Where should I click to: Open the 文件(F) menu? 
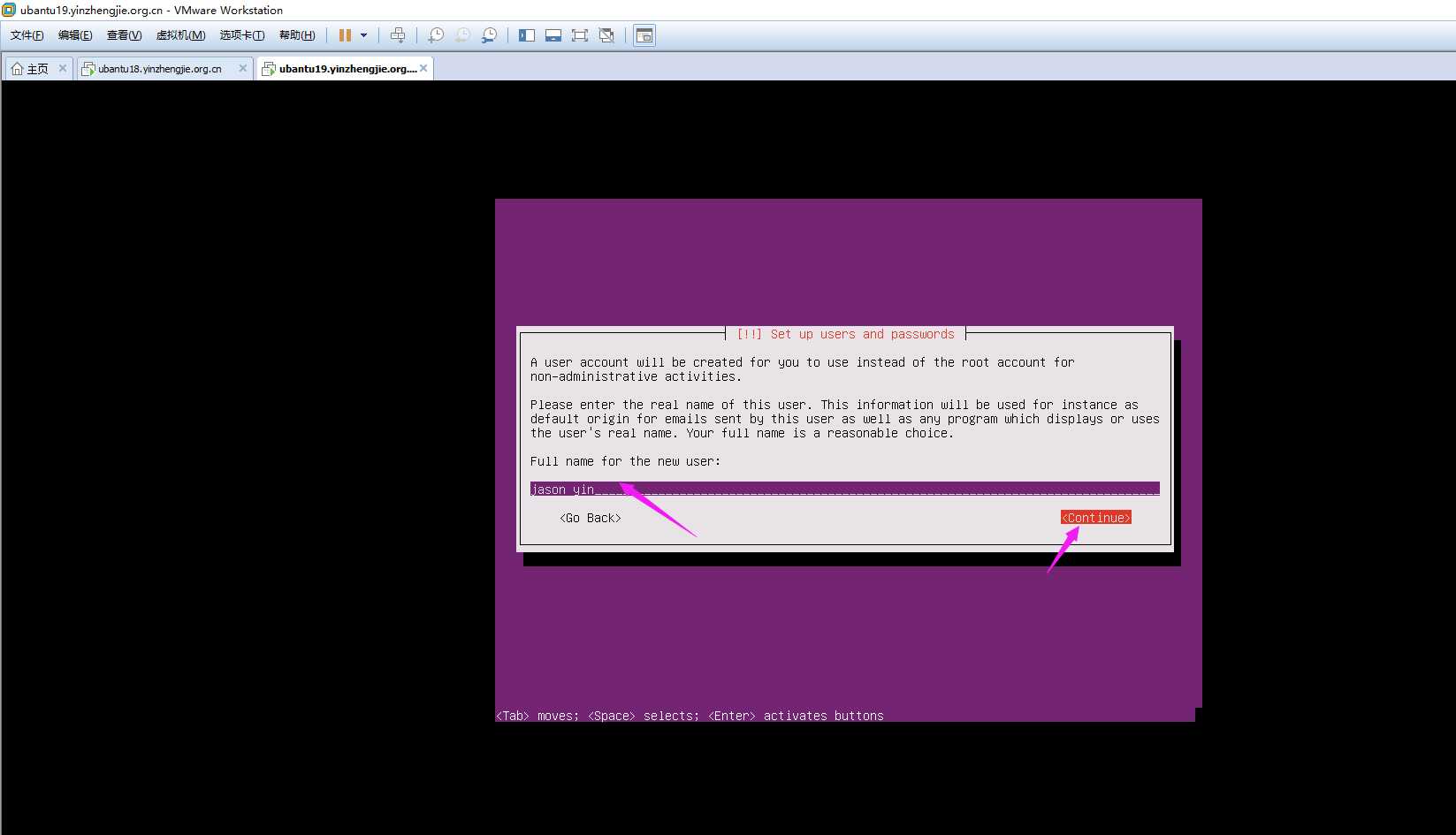pyautogui.click(x=27, y=35)
